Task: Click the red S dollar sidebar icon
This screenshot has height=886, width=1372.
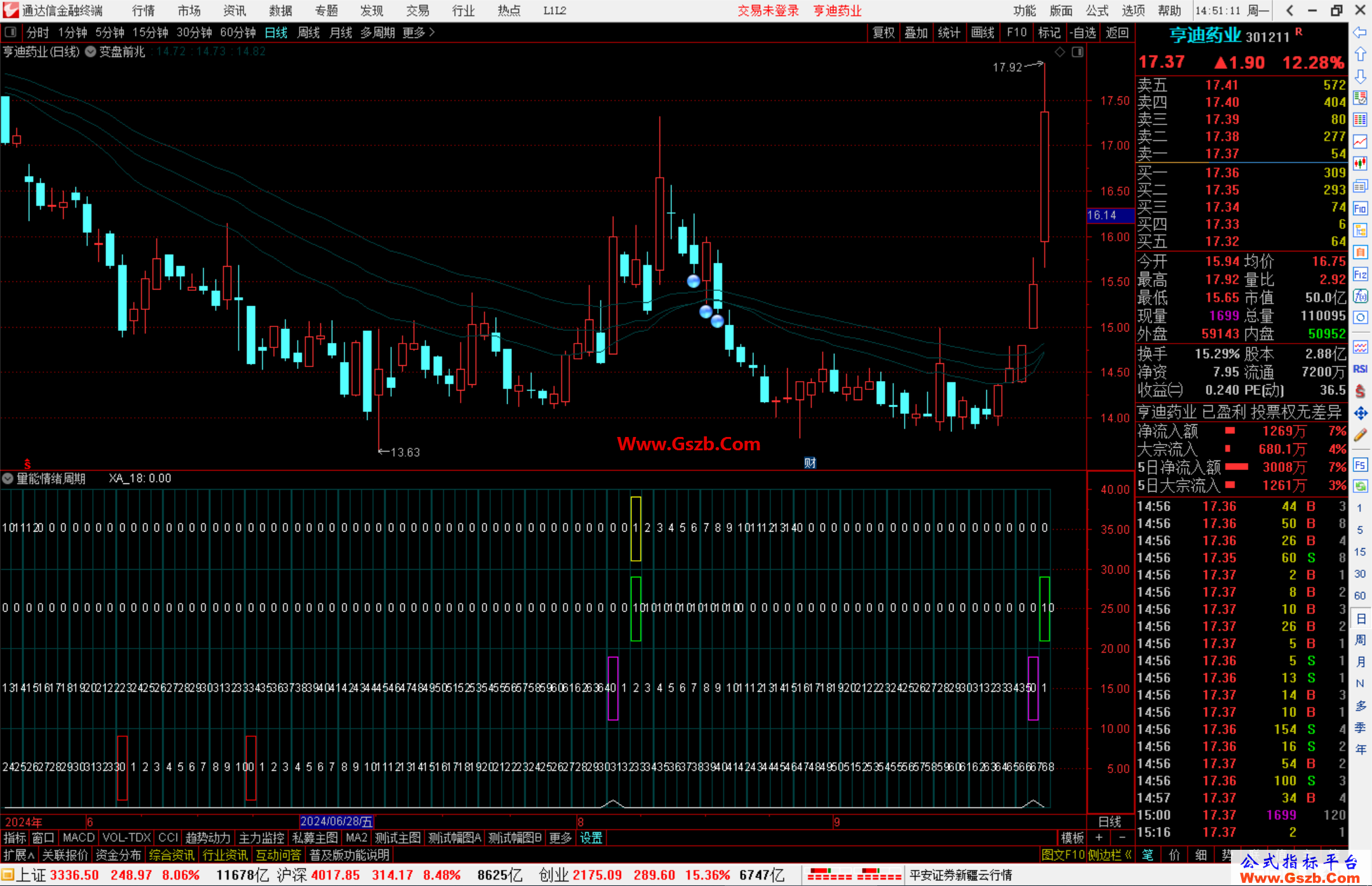Action: (1360, 391)
